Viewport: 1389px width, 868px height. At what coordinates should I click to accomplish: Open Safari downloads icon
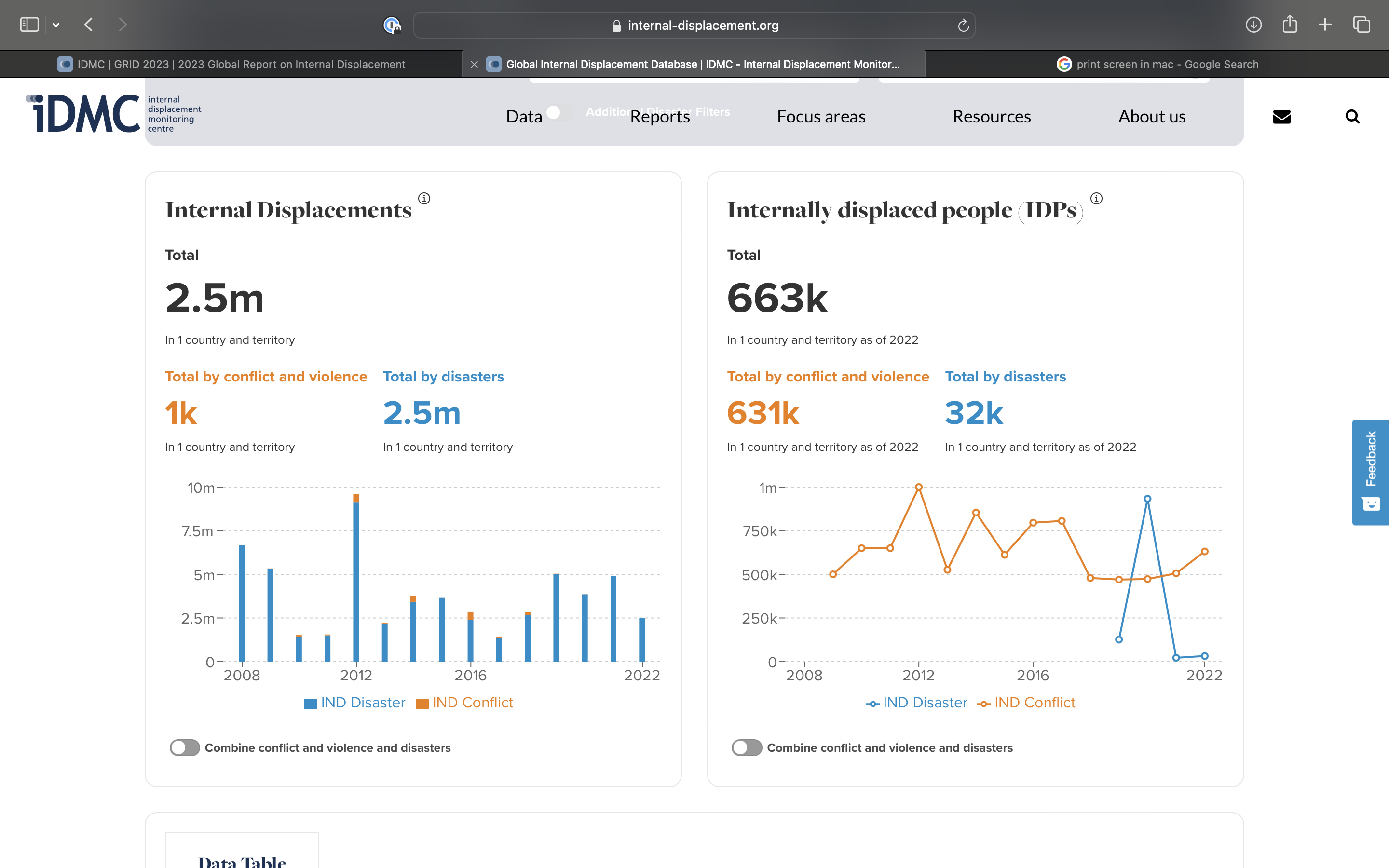(x=1253, y=25)
